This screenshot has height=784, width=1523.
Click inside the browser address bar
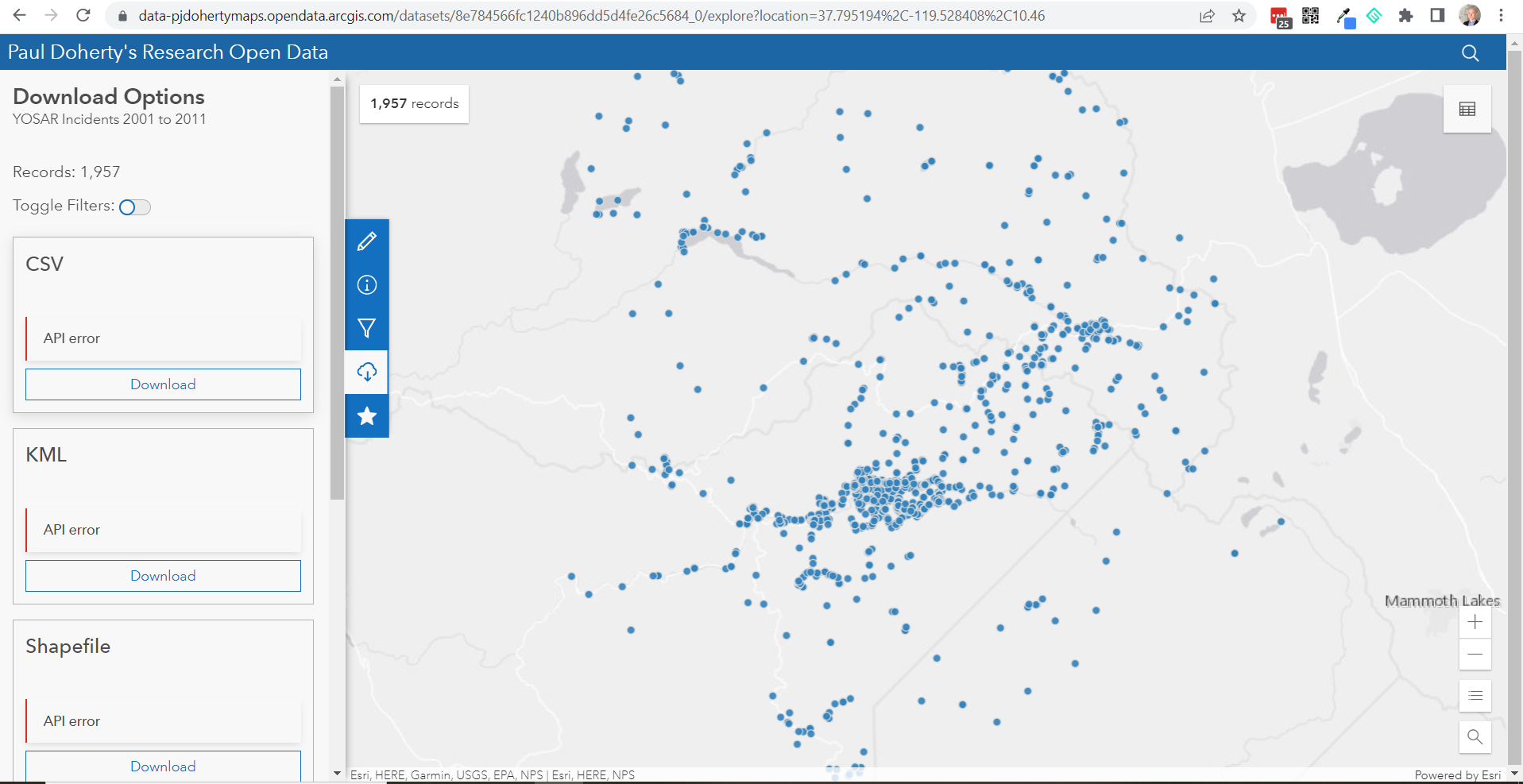click(x=556, y=15)
